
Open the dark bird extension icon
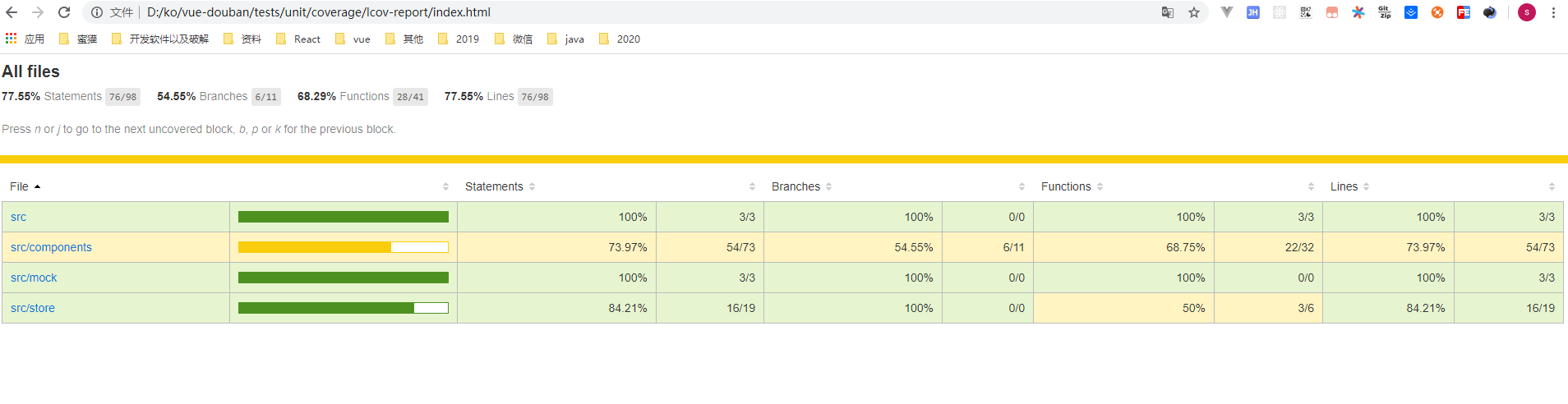click(1490, 12)
